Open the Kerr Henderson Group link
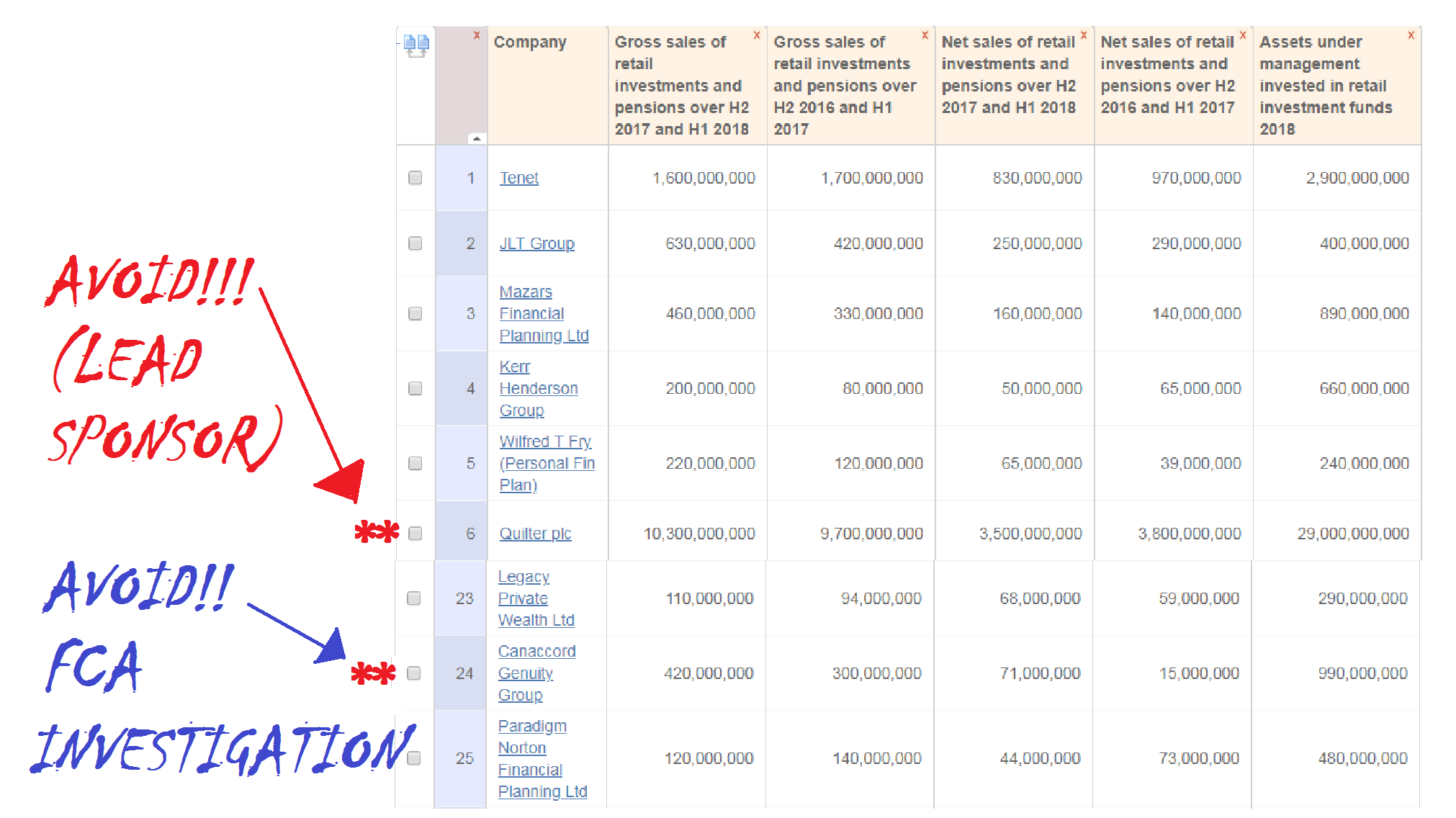Screen dimensions: 1456x818 tap(539, 389)
